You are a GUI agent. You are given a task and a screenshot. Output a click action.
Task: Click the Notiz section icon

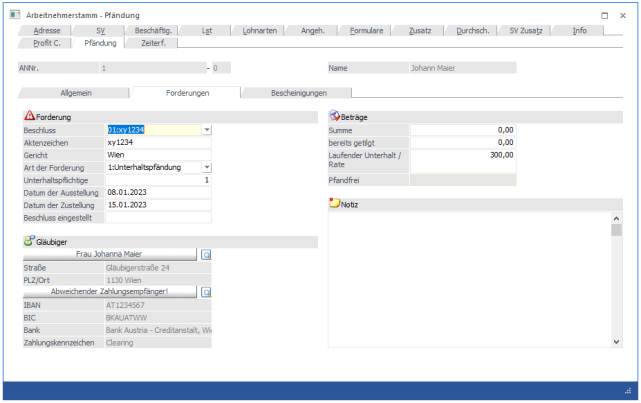(x=335, y=204)
